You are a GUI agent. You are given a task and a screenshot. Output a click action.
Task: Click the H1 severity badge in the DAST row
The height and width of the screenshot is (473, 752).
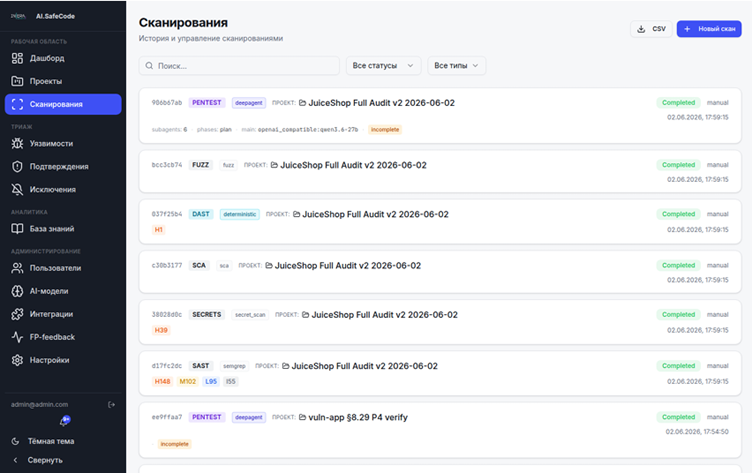(x=159, y=230)
